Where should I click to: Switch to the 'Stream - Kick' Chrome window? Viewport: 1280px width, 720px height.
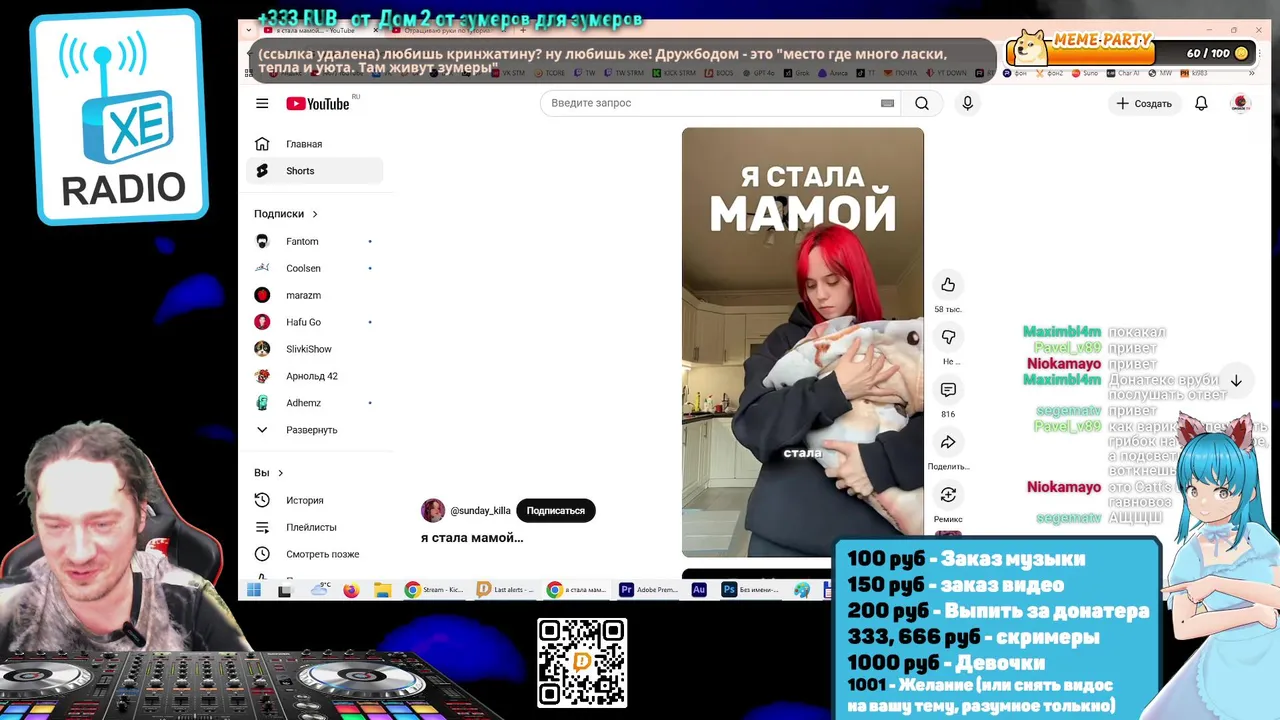(x=434, y=590)
